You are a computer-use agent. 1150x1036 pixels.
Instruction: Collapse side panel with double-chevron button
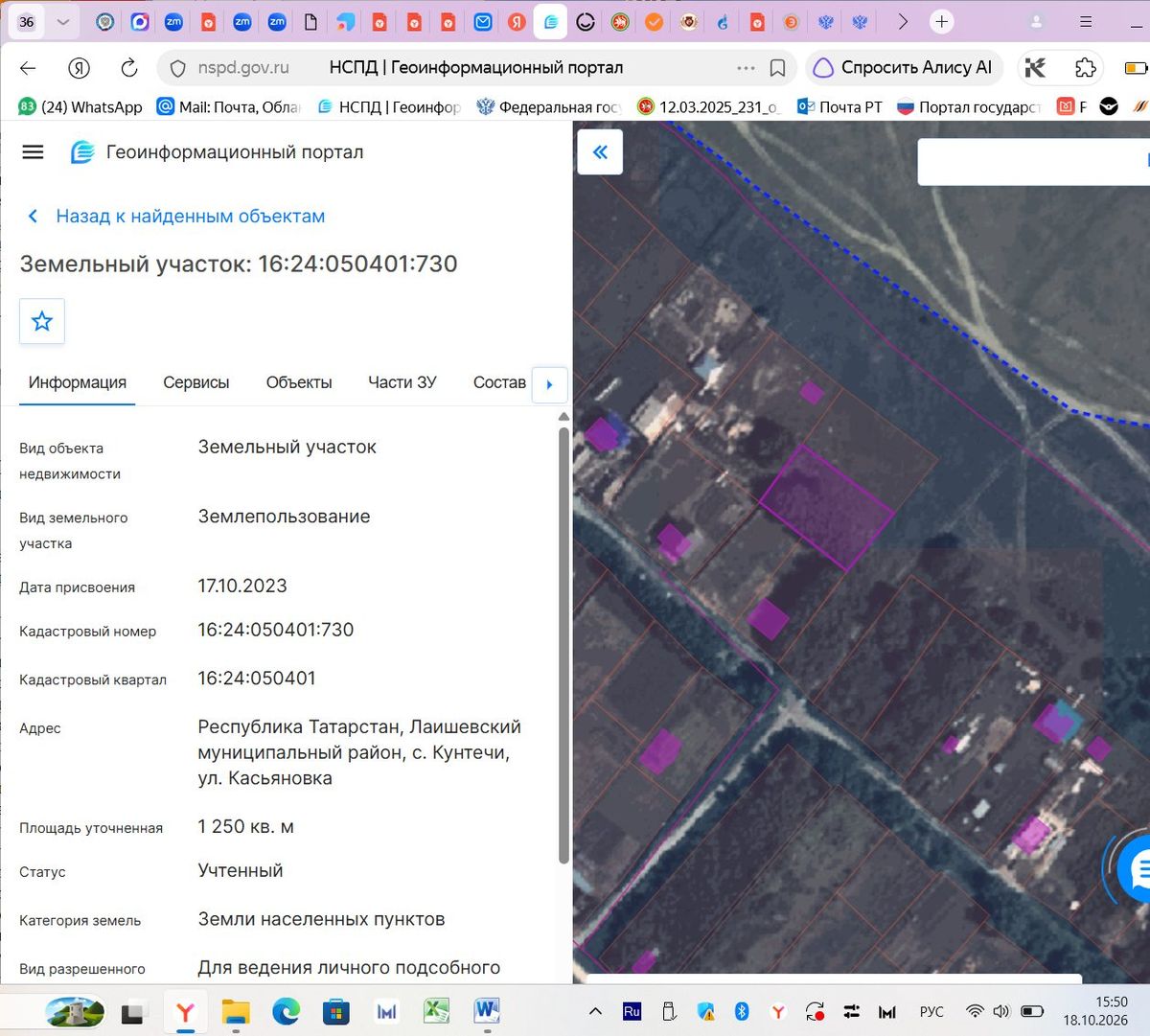(600, 151)
